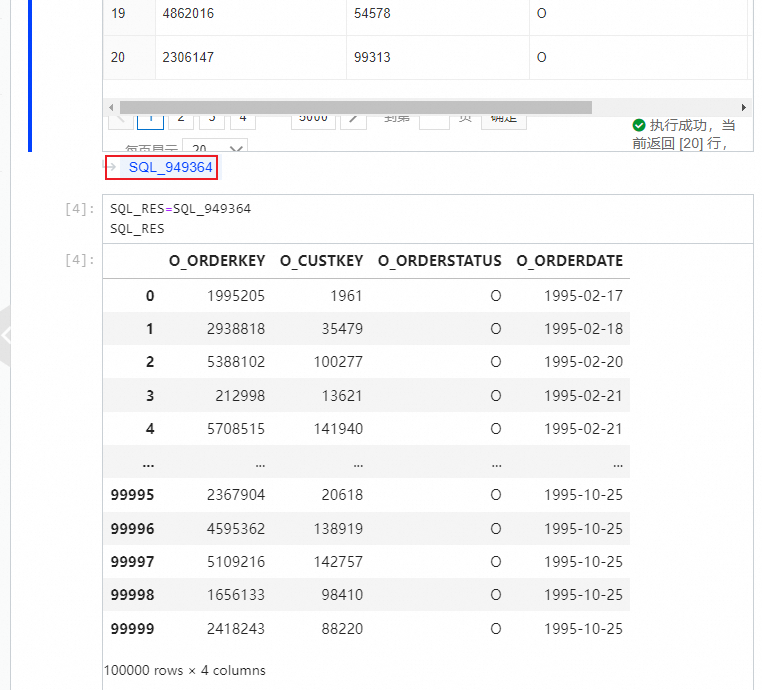Select page 2 of the results
The width and height of the screenshot is (762, 690).
(x=181, y=122)
